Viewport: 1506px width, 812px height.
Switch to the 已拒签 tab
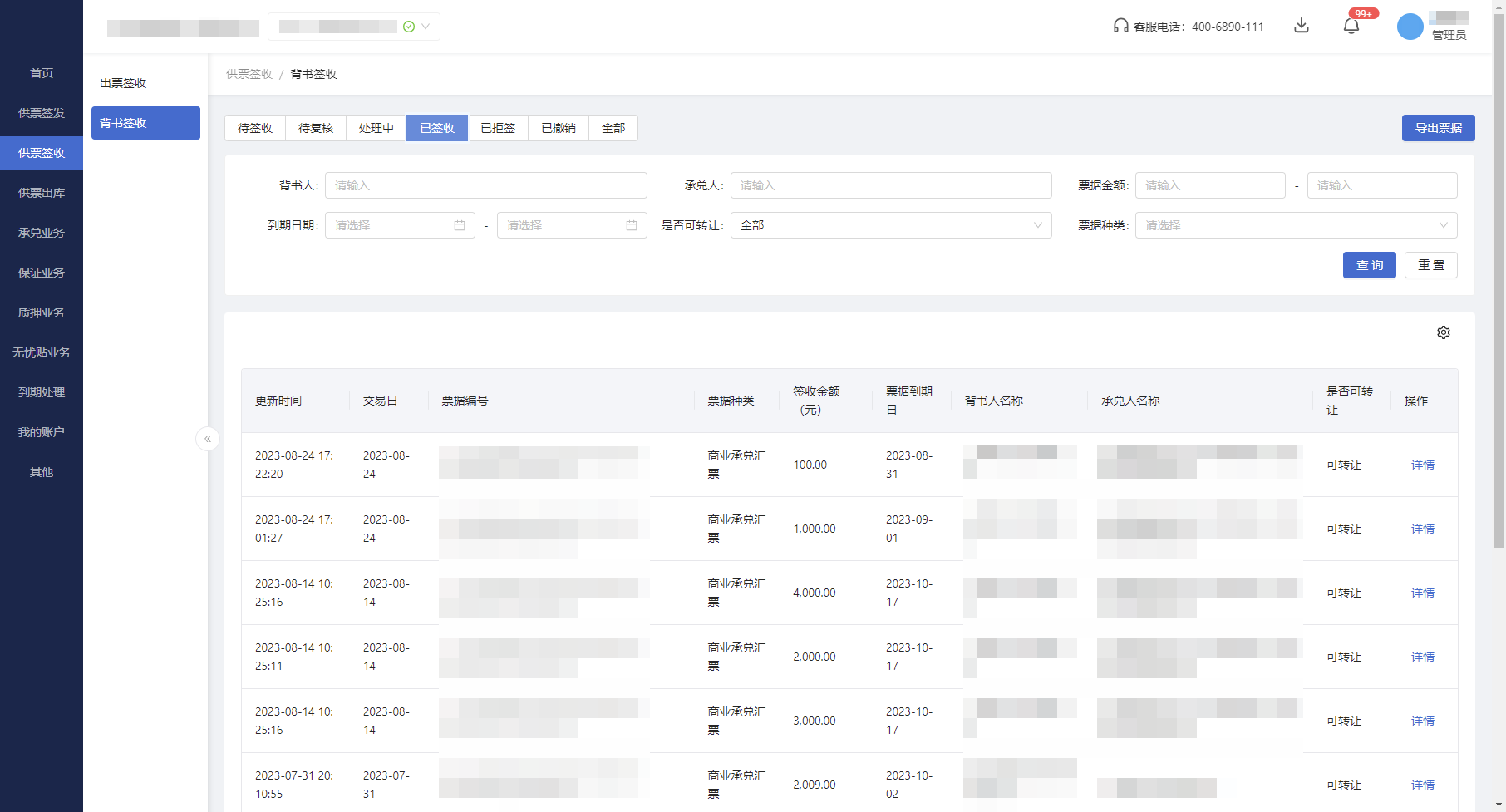pyautogui.click(x=498, y=128)
